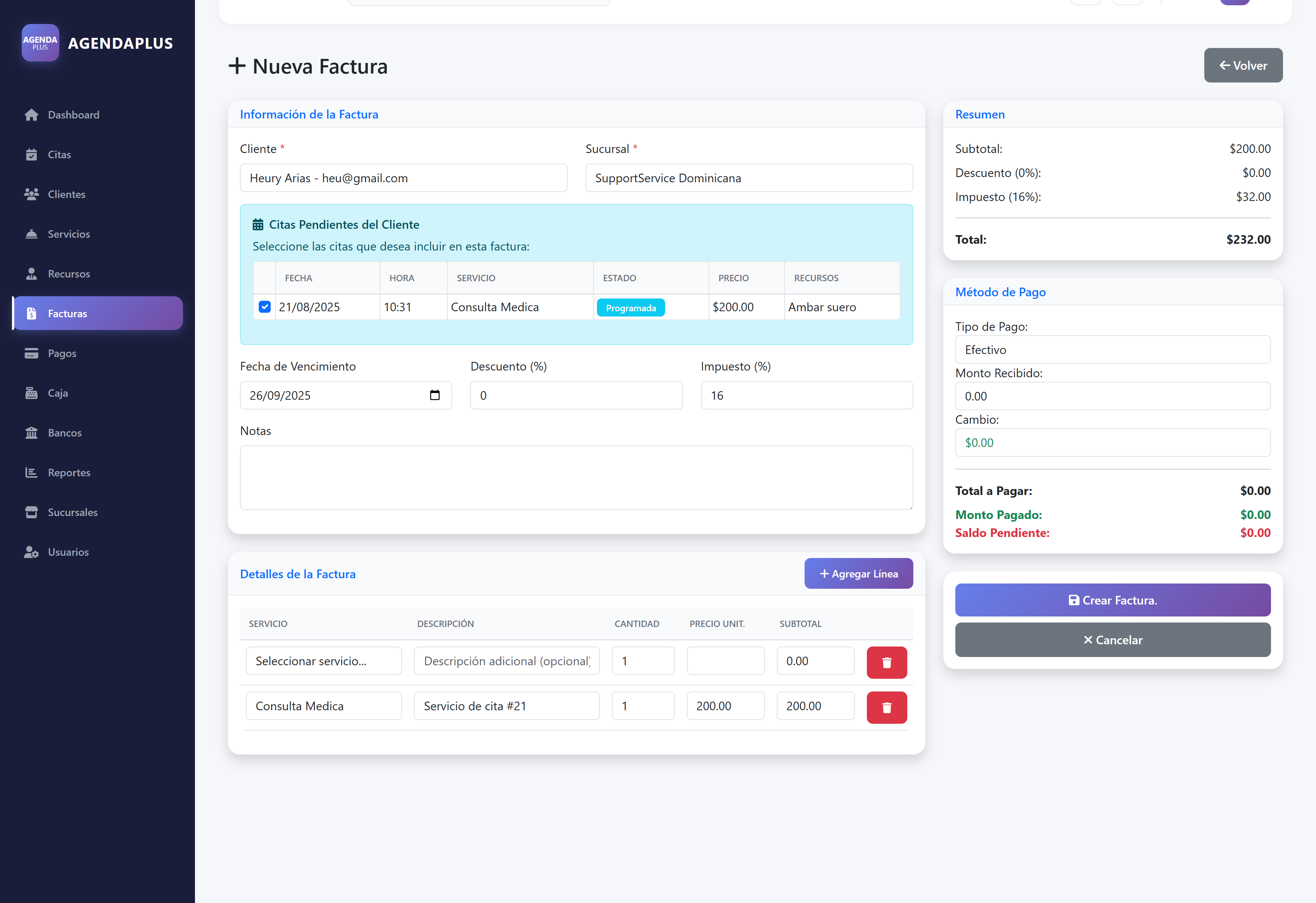Screen dimensions: 1316x903
Task: Click the AgendaPlus logo icon
Action: tap(40, 42)
